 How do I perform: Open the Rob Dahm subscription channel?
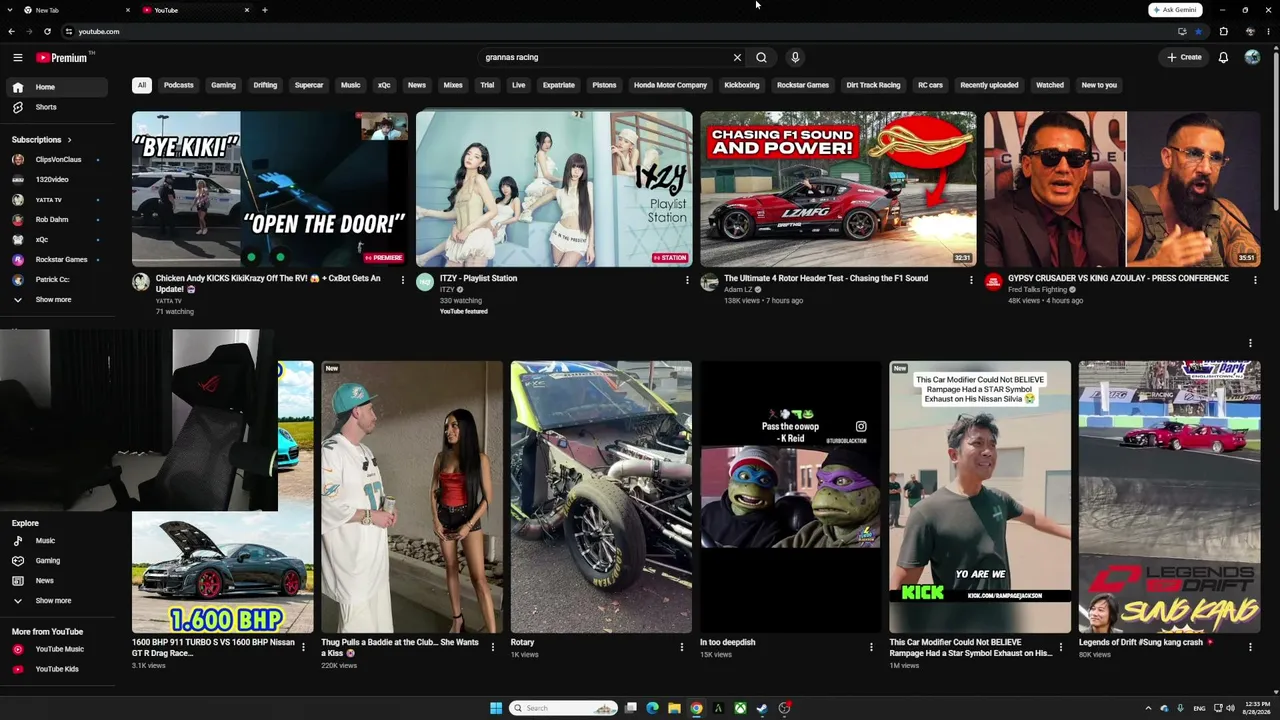(57, 220)
